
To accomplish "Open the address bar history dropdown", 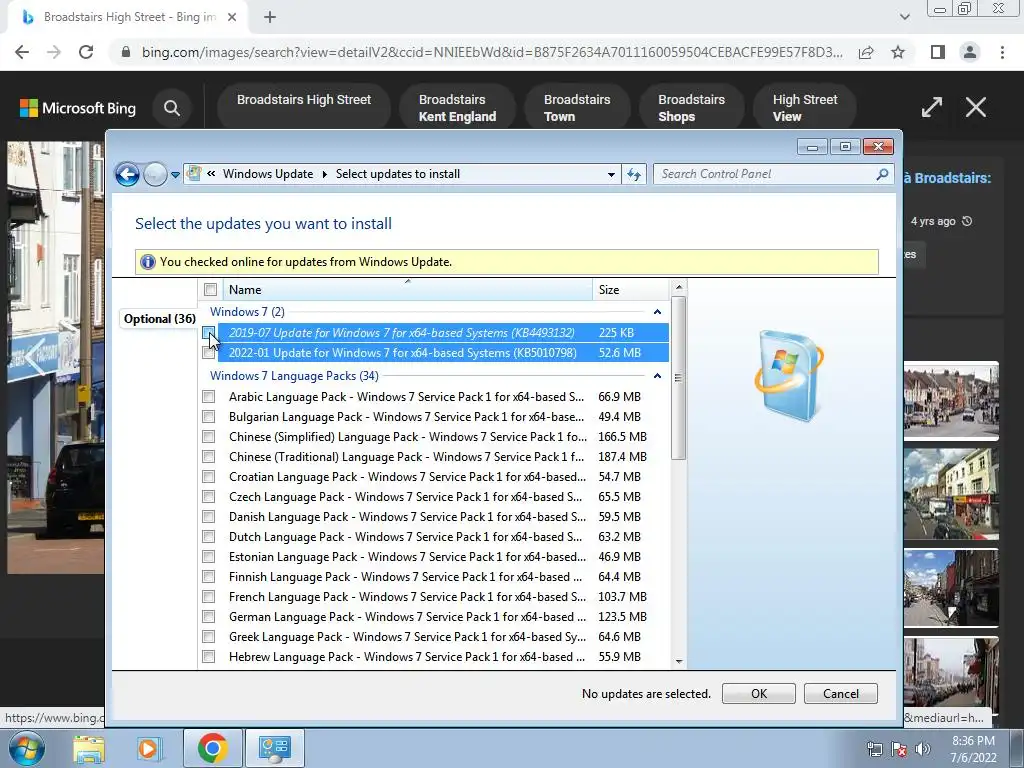I will point(611,174).
